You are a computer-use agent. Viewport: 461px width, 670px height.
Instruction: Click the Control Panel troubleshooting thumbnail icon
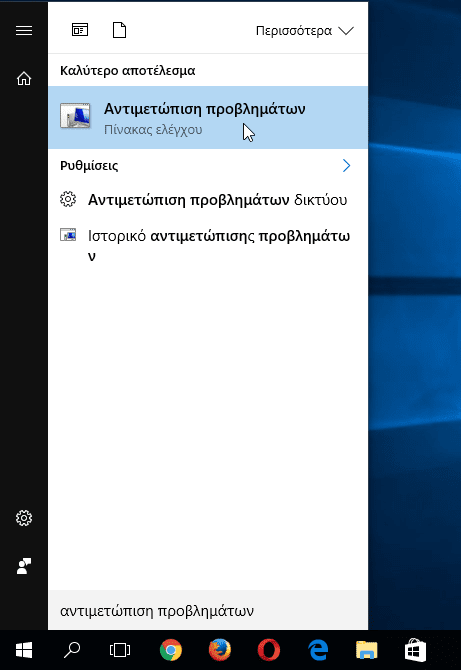[75, 116]
